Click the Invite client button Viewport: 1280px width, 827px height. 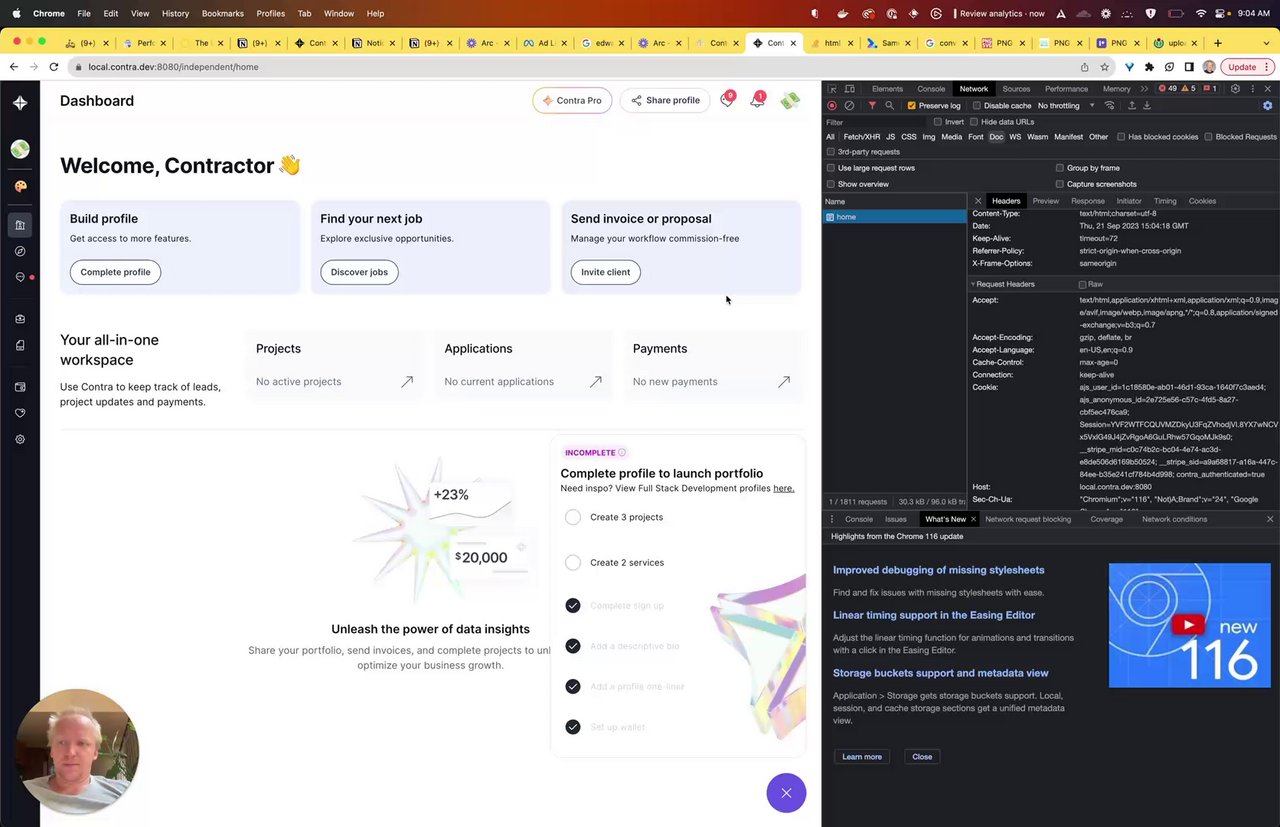click(x=606, y=272)
